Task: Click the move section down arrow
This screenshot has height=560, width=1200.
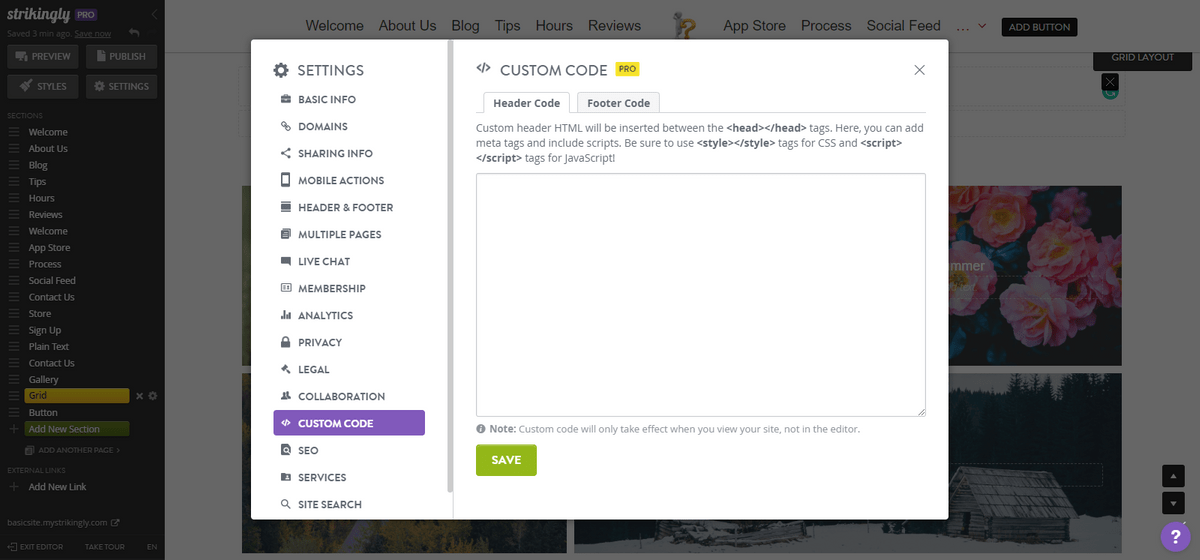Action: coord(1174,503)
